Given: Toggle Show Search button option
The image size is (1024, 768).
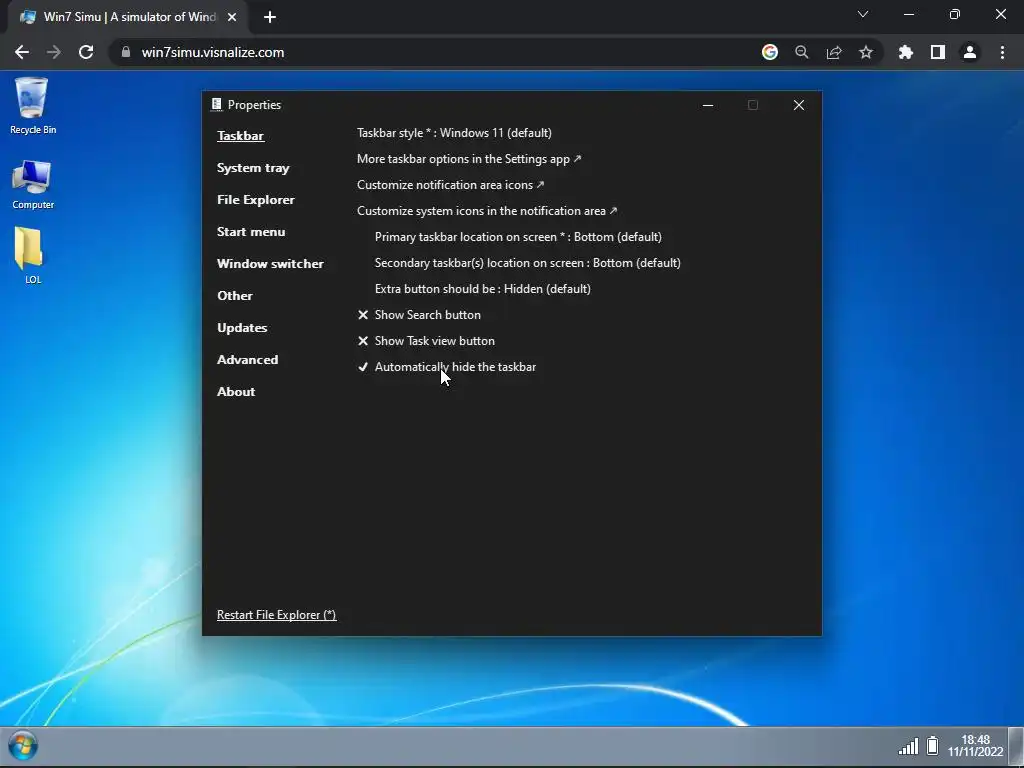Looking at the screenshot, I should [x=419, y=315].
